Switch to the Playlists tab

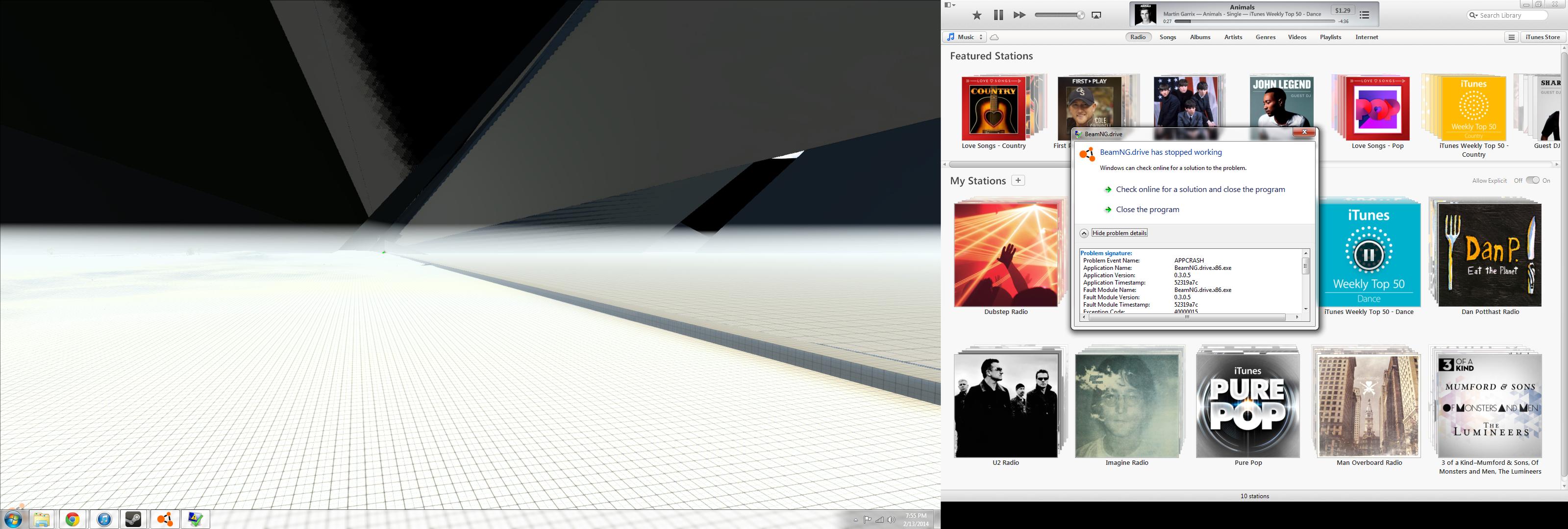click(1331, 37)
